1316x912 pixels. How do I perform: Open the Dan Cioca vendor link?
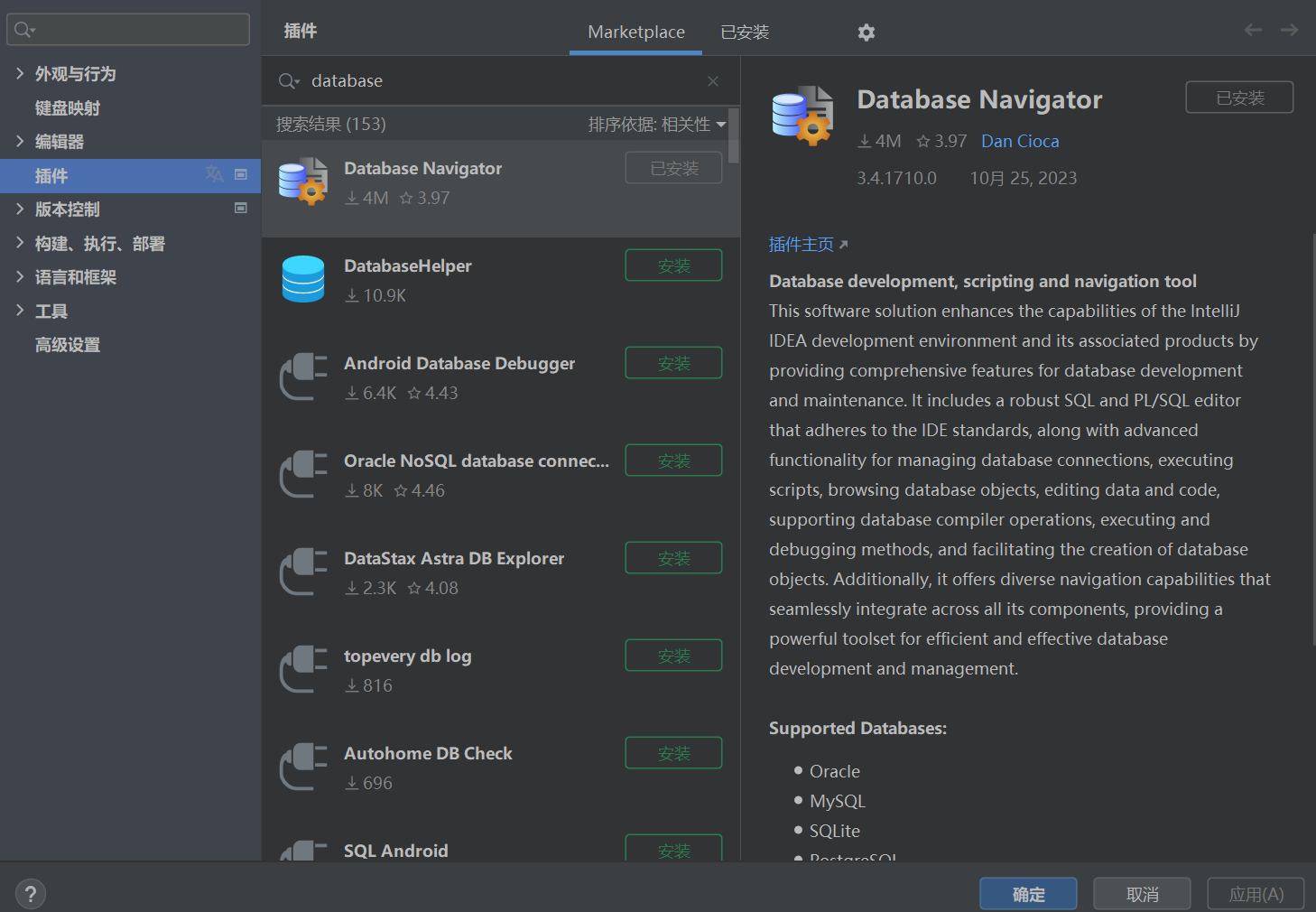click(1020, 141)
